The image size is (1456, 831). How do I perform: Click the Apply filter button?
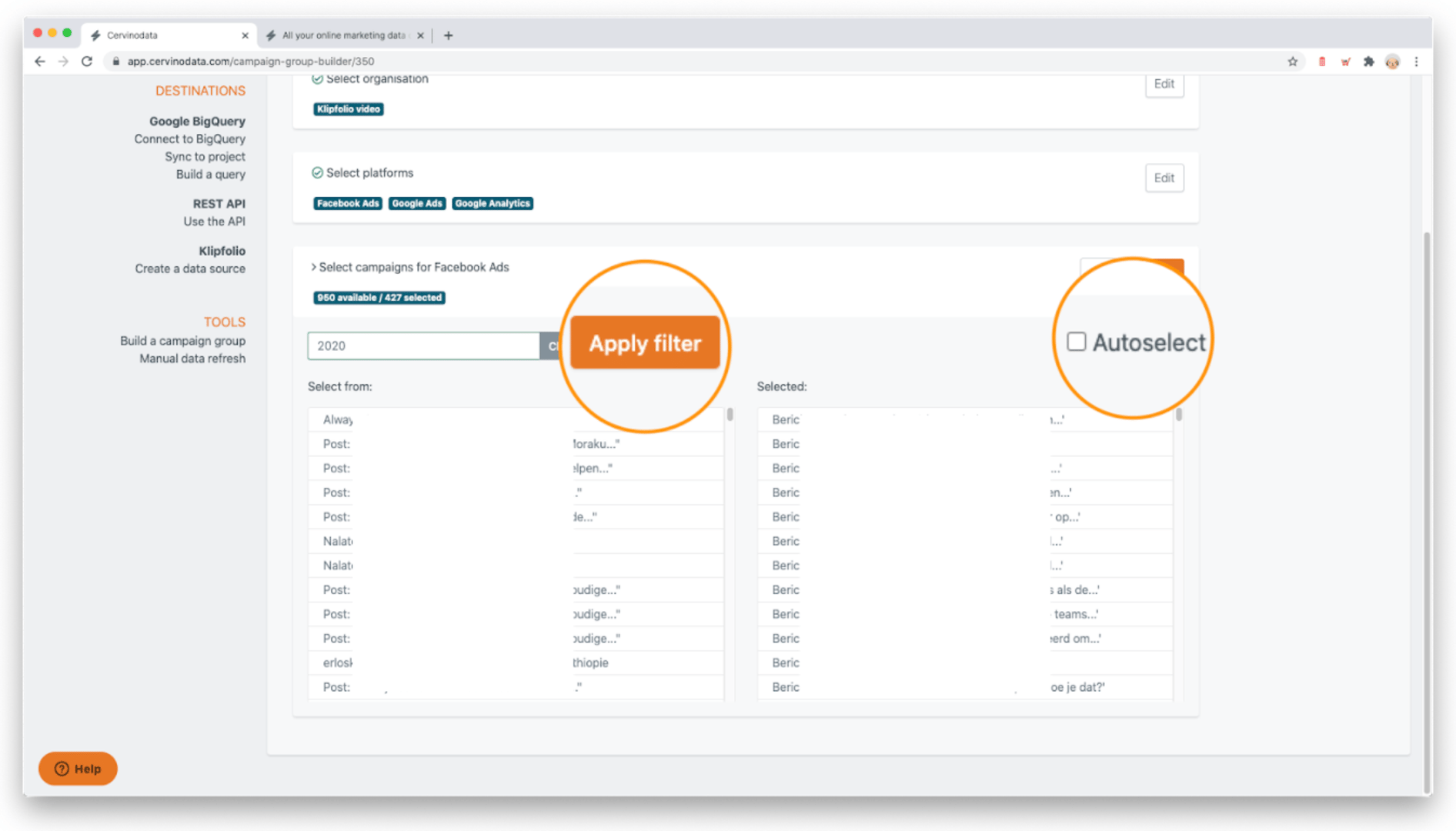tap(645, 342)
